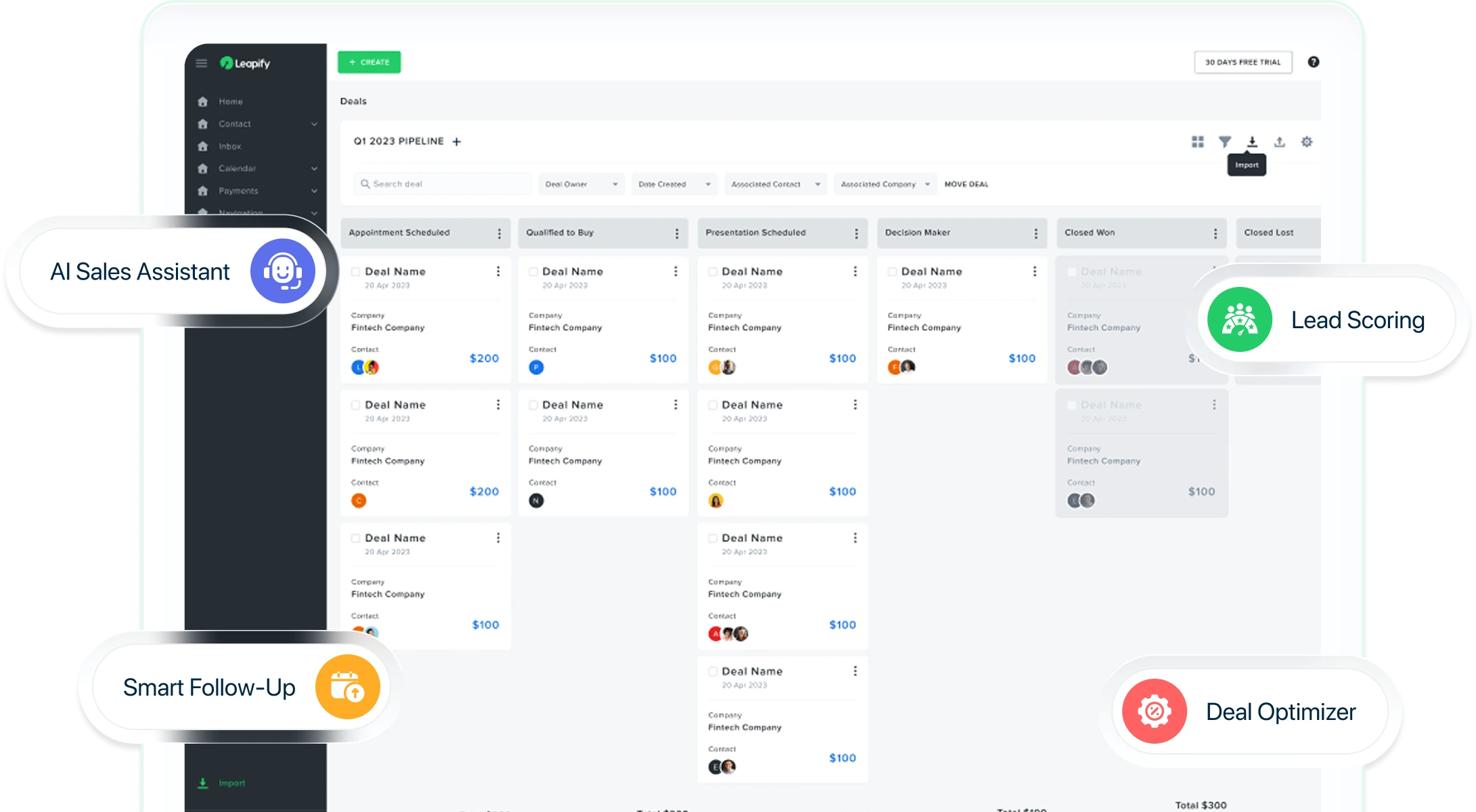
Task: Open the Import tool in the pipeline toolbar
Action: pos(1252,142)
